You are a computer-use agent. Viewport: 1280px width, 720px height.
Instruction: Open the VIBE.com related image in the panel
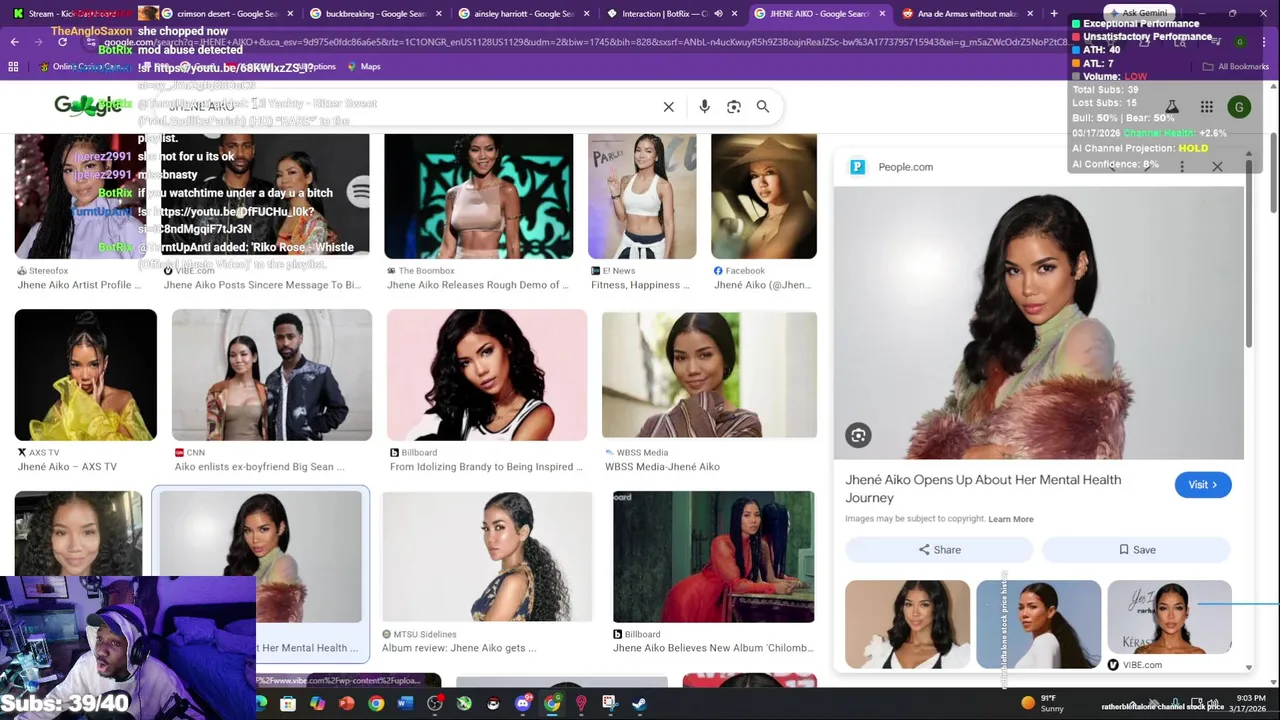coord(1169,617)
